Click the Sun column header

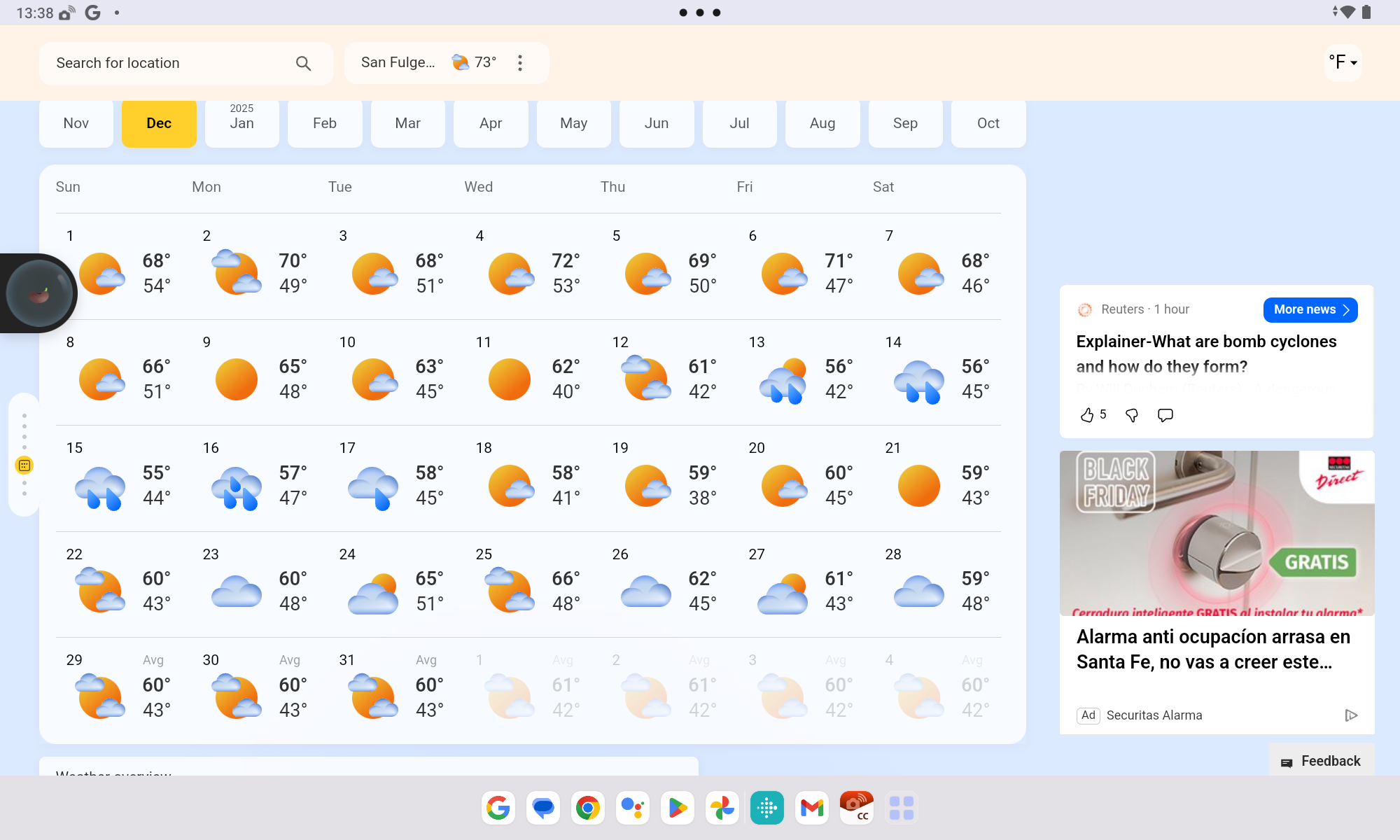[68, 187]
